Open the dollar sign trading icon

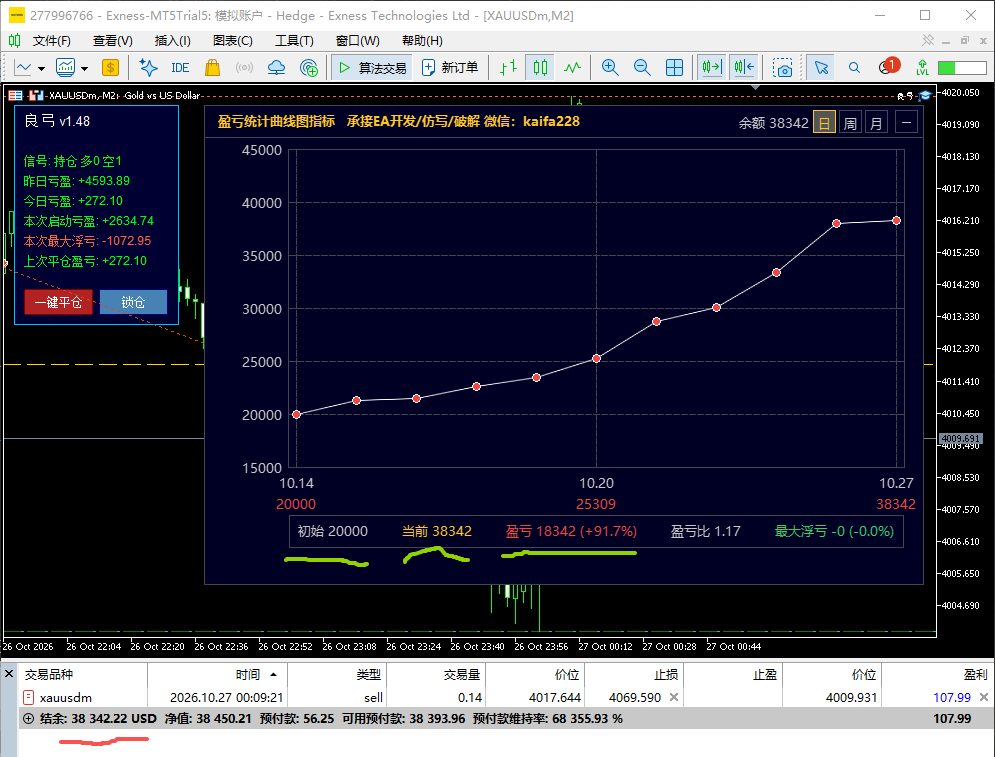click(110, 67)
